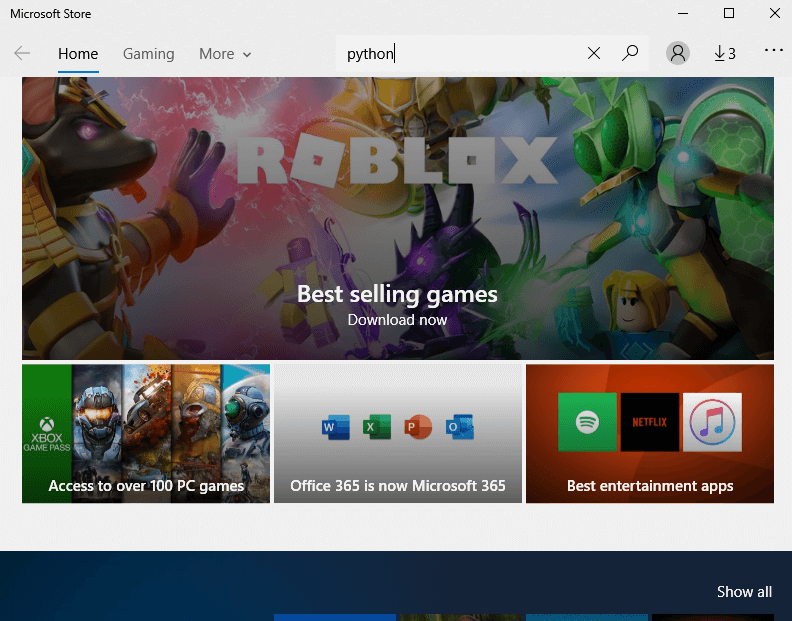Maximize the Microsoft Store window
This screenshot has height=621, width=792.
coord(729,13)
